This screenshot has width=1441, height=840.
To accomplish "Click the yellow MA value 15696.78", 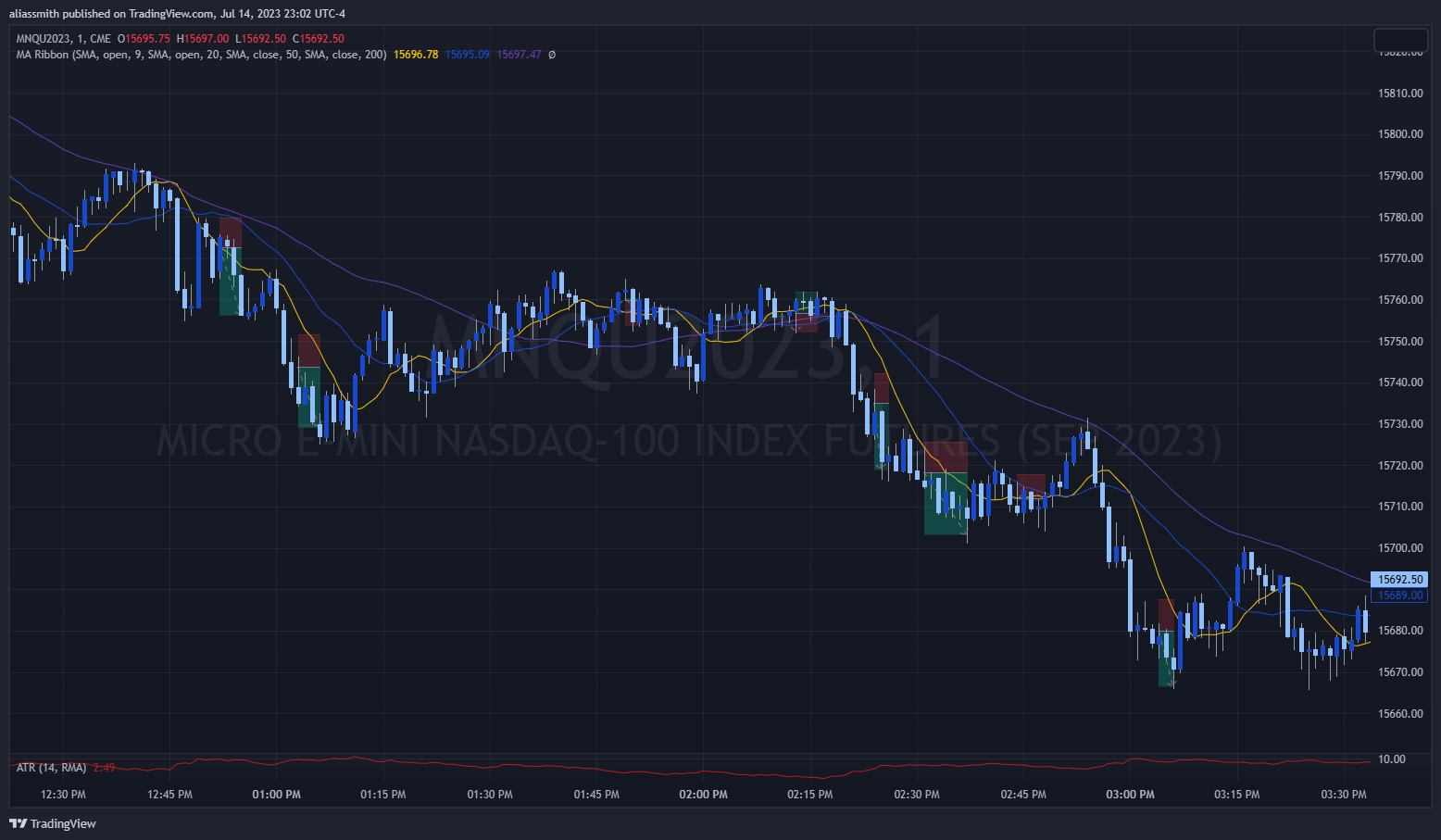I will click(x=416, y=55).
